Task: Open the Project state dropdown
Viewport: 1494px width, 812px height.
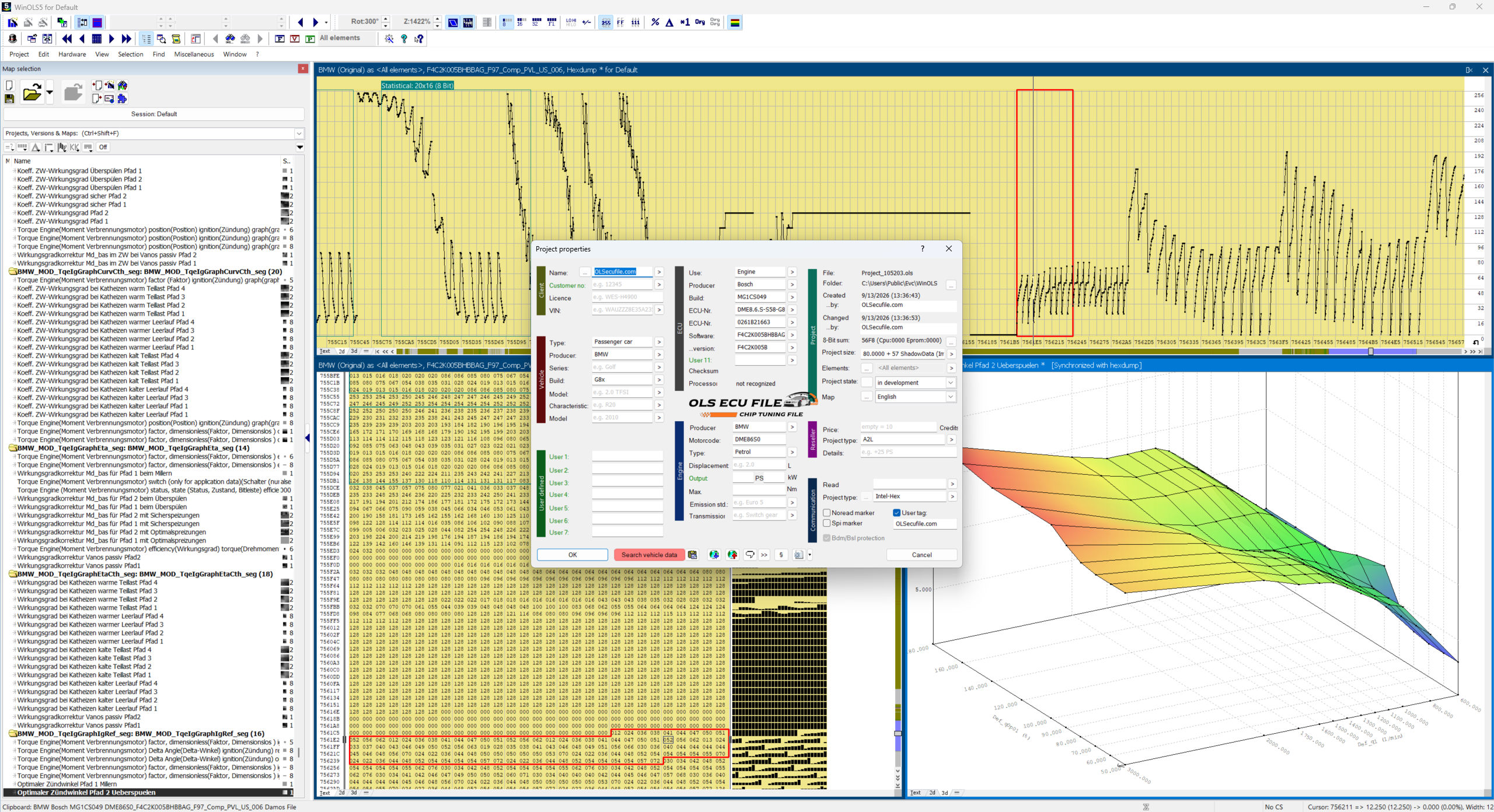Action: pyautogui.click(x=951, y=383)
